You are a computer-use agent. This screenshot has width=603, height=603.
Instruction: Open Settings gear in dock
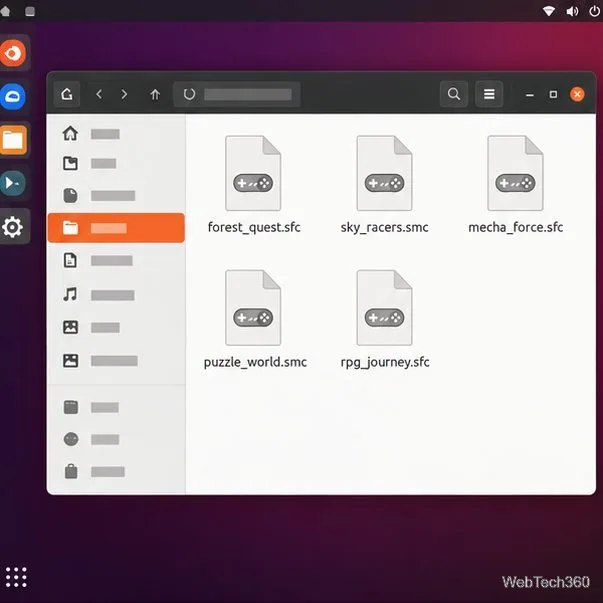(x=13, y=227)
